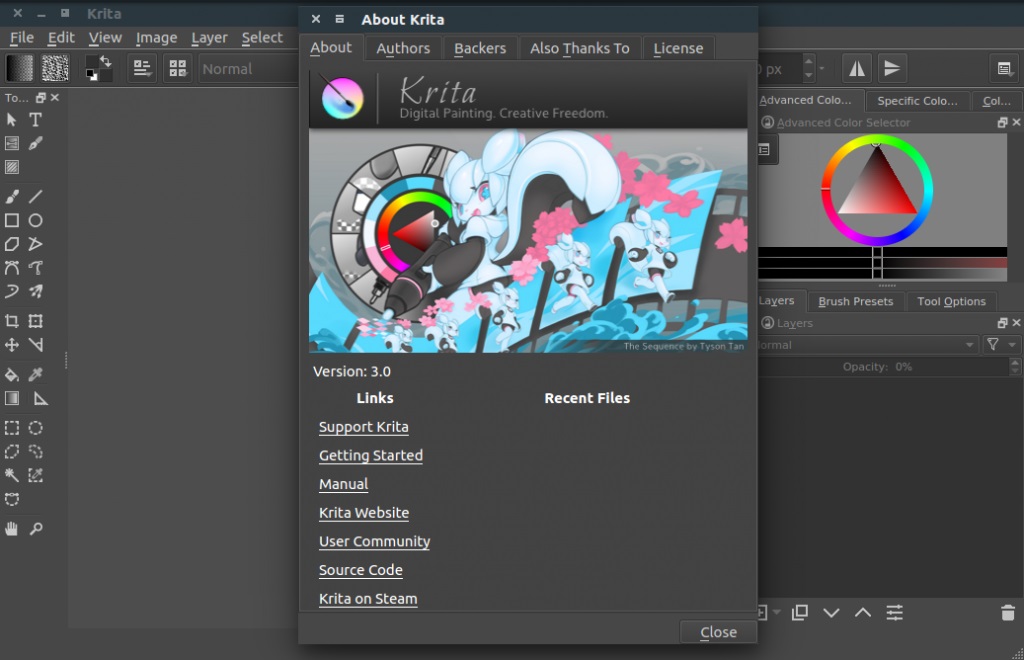The width and height of the screenshot is (1024, 660).
Task: Select the Calligraphy pen tool
Action: [x=35, y=143]
